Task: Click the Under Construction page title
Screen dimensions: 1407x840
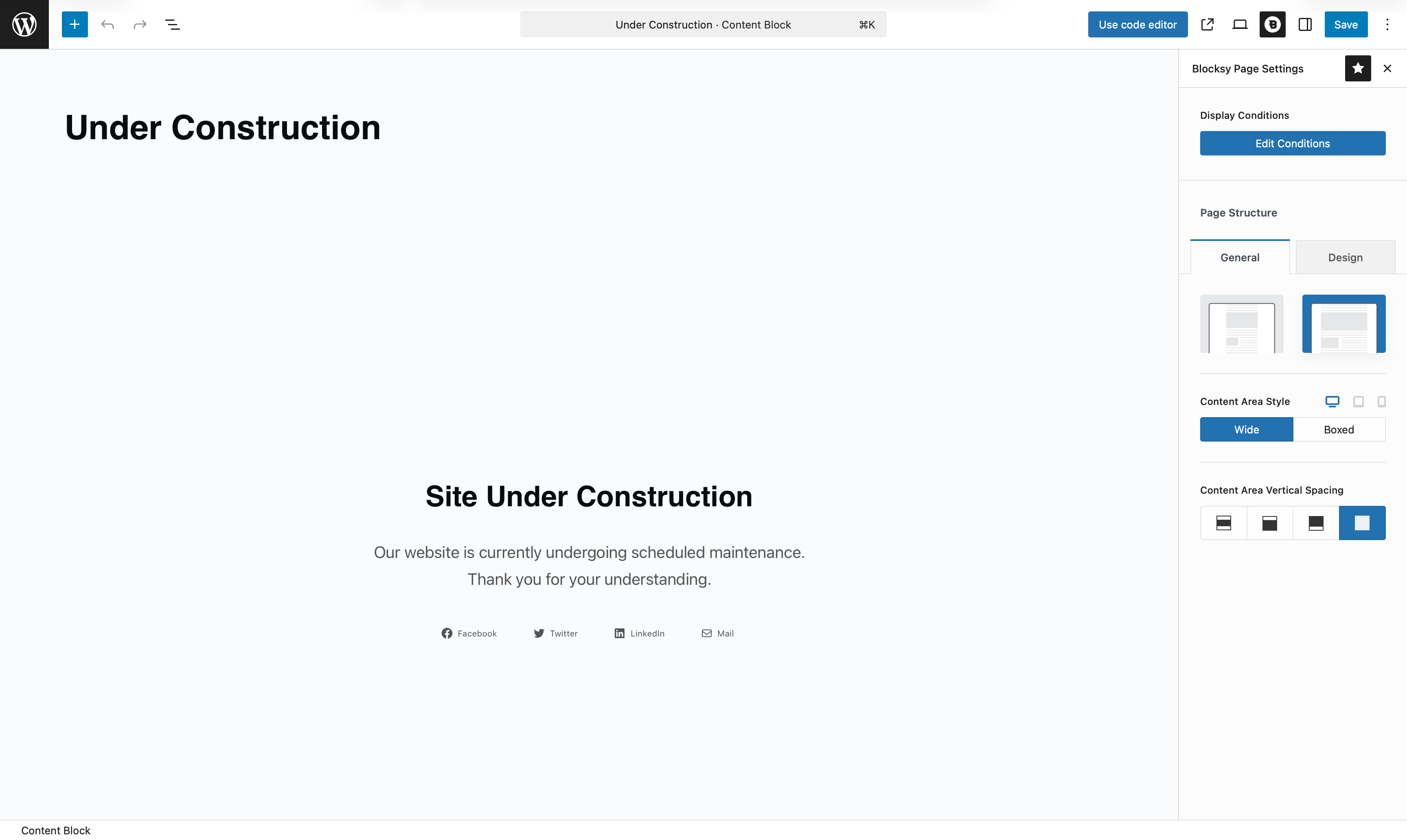Action: (x=223, y=127)
